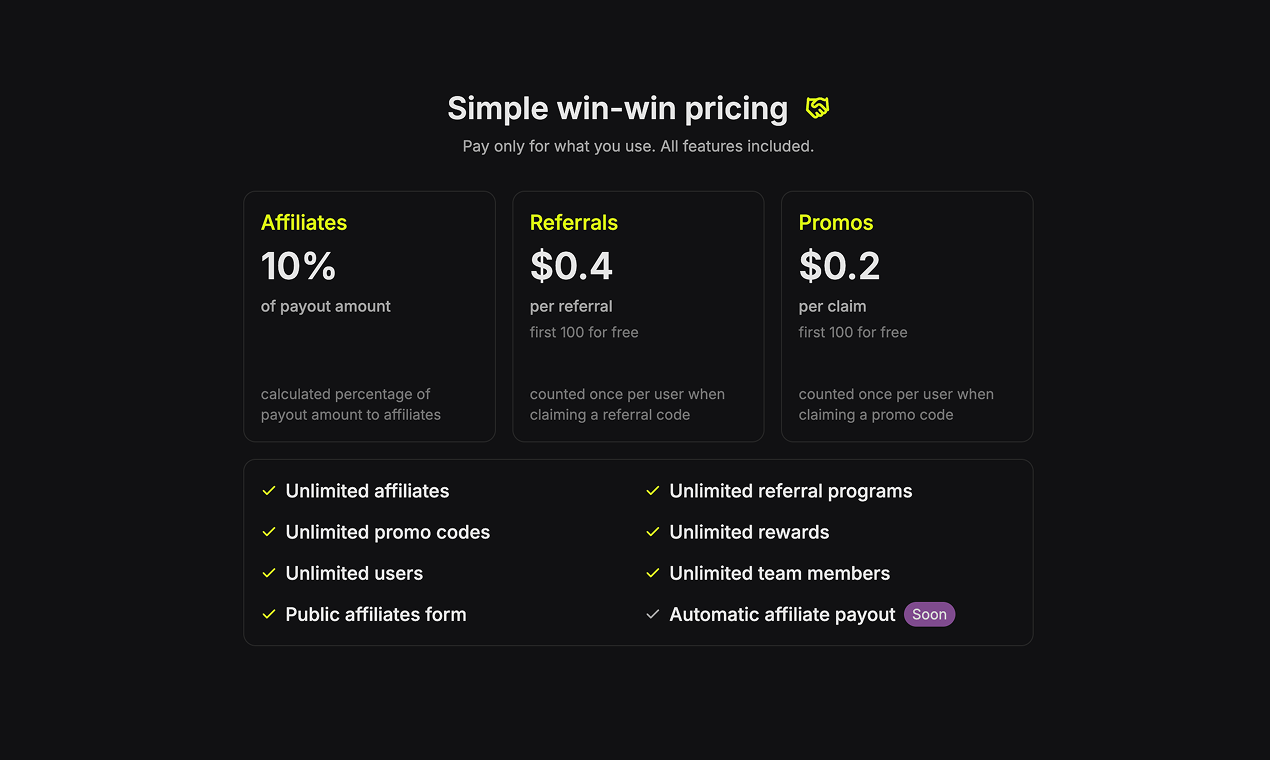
Task: Select the Promos card heading
Action: 836,222
